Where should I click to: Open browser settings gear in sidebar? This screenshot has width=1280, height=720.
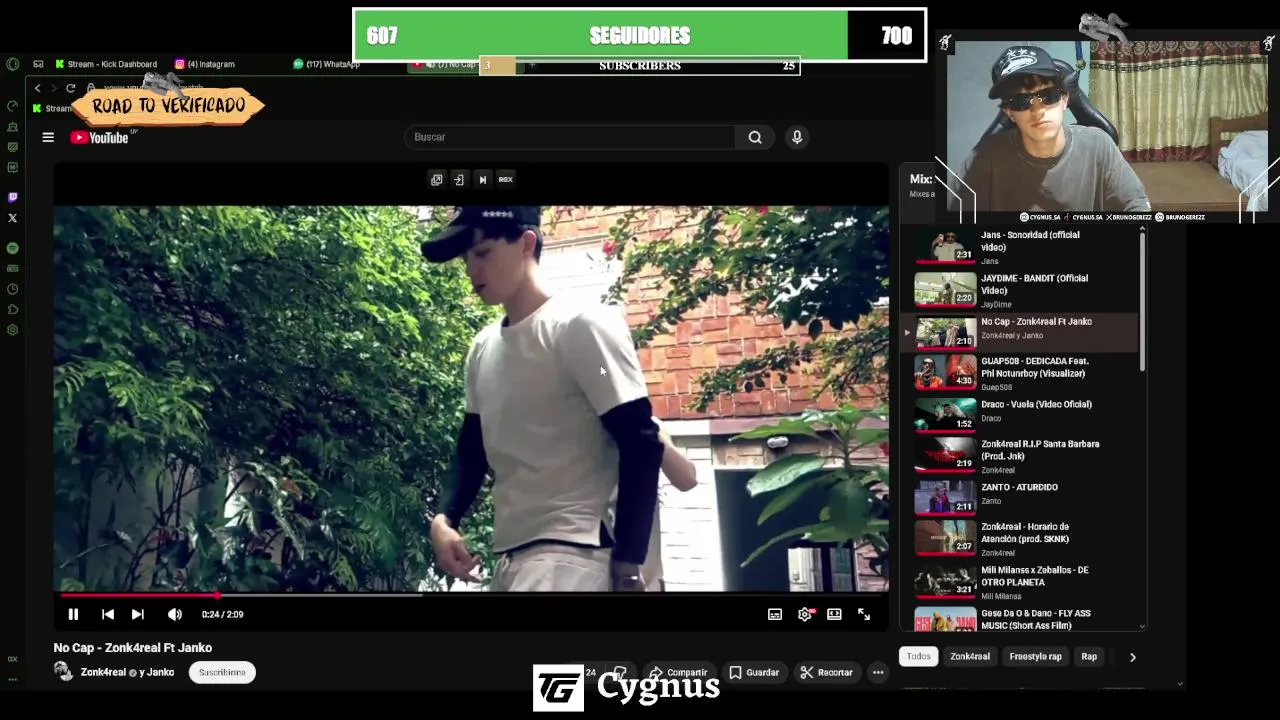click(x=12, y=330)
